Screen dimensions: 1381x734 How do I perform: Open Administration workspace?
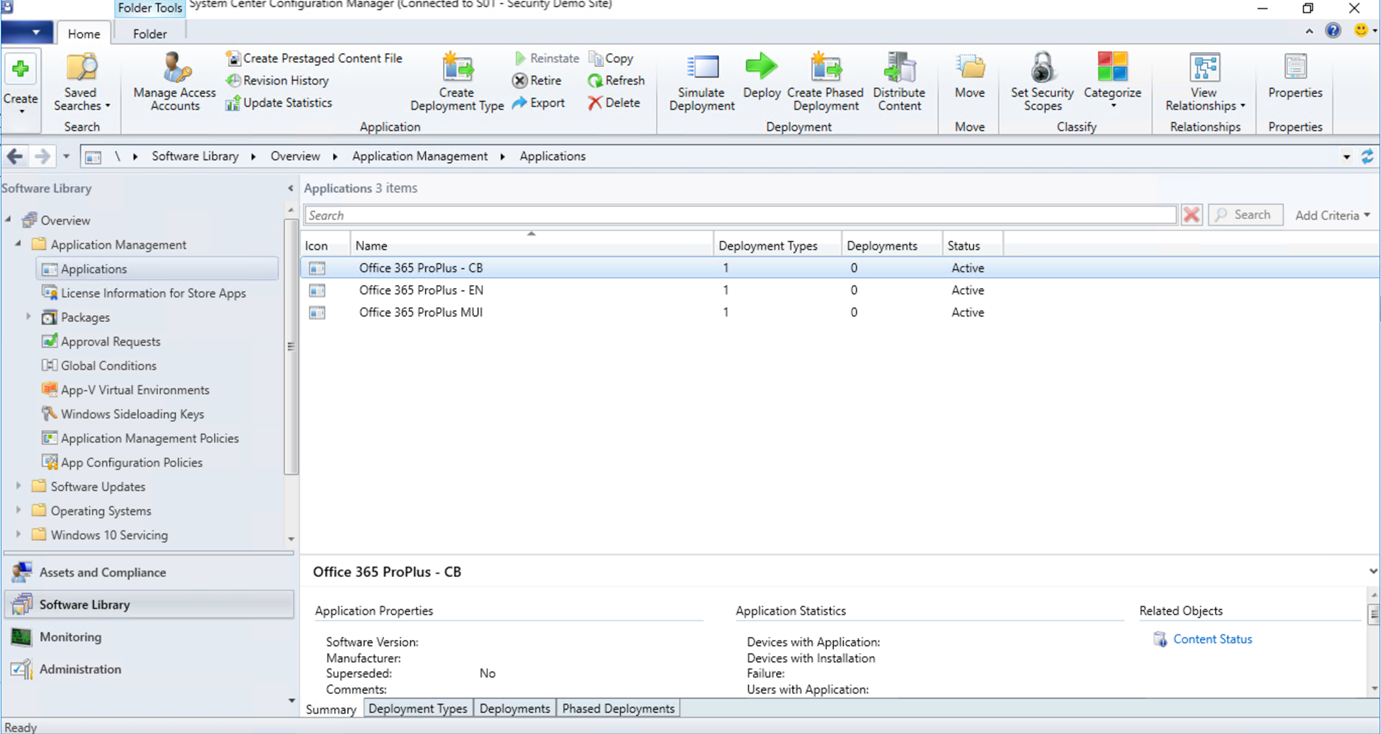coord(149,669)
